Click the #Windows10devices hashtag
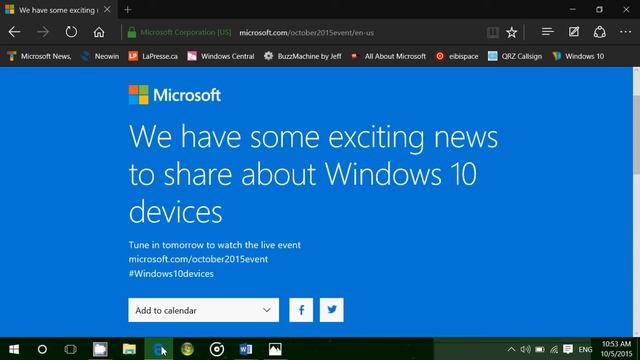Image resolution: width=640 pixels, height=360 pixels. (171, 273)
